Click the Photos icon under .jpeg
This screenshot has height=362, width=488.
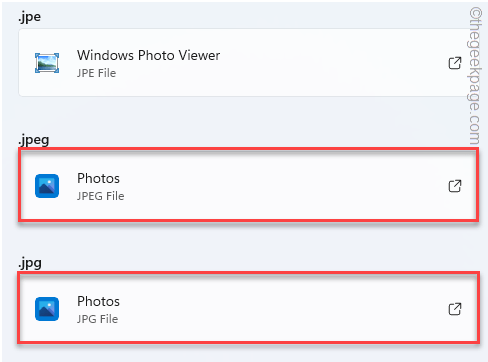click(47, 186)
